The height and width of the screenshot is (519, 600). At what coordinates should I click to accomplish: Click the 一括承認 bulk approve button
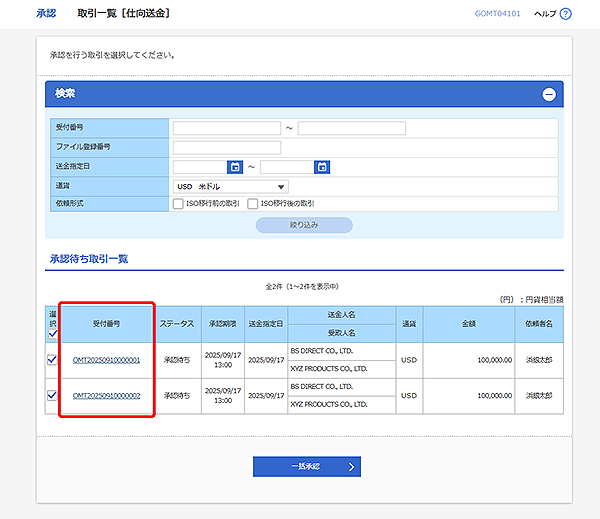point(307,466)
